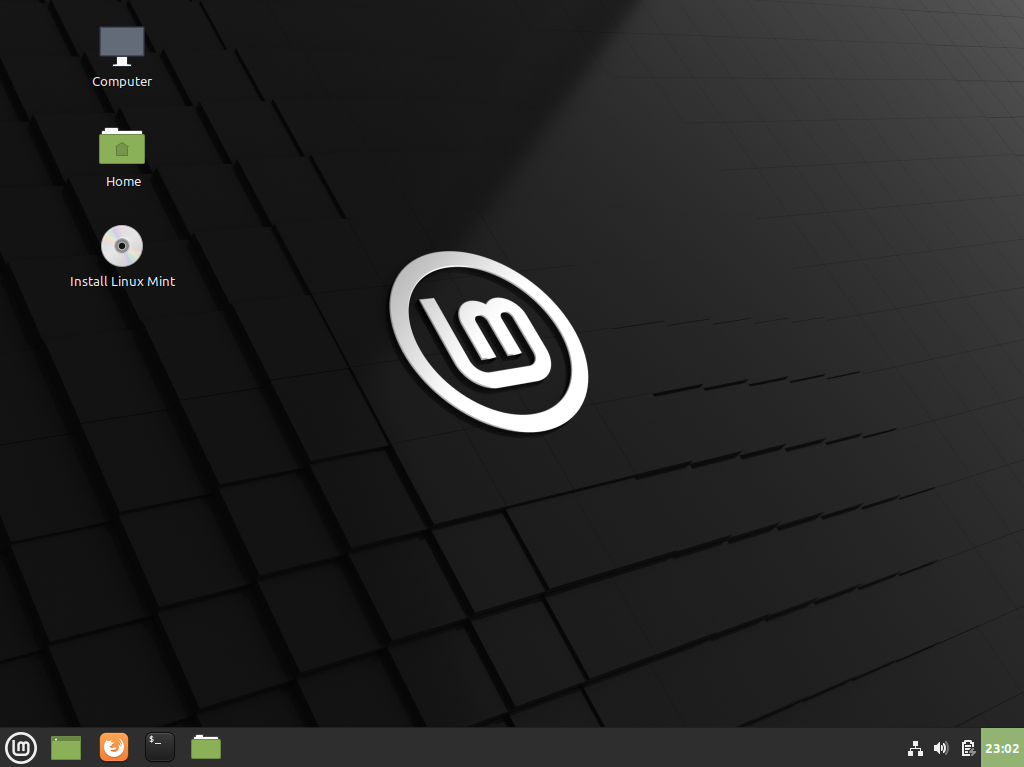
Task: Open the network connections tray icon
Action: point(916,748)
